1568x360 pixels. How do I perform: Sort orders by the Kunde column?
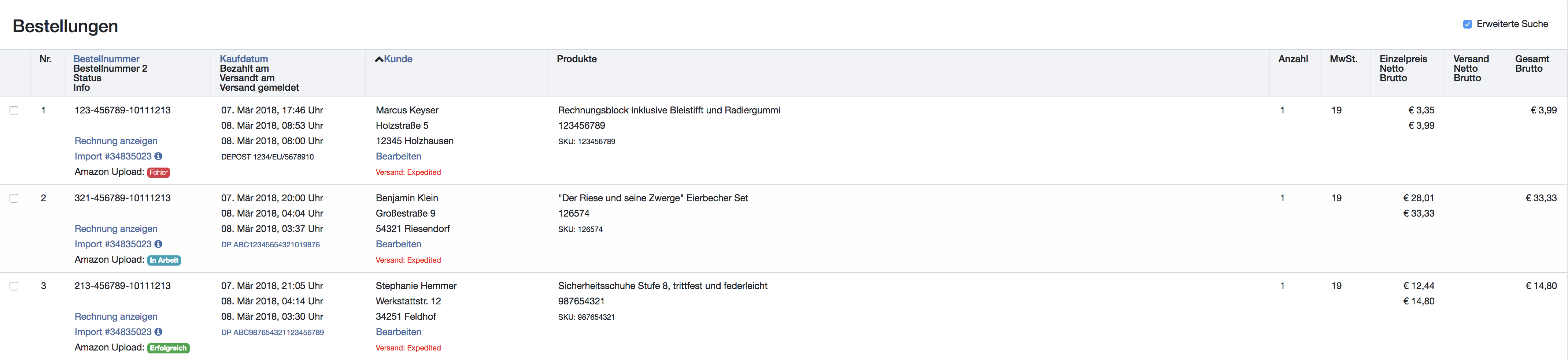coord(397,59)
